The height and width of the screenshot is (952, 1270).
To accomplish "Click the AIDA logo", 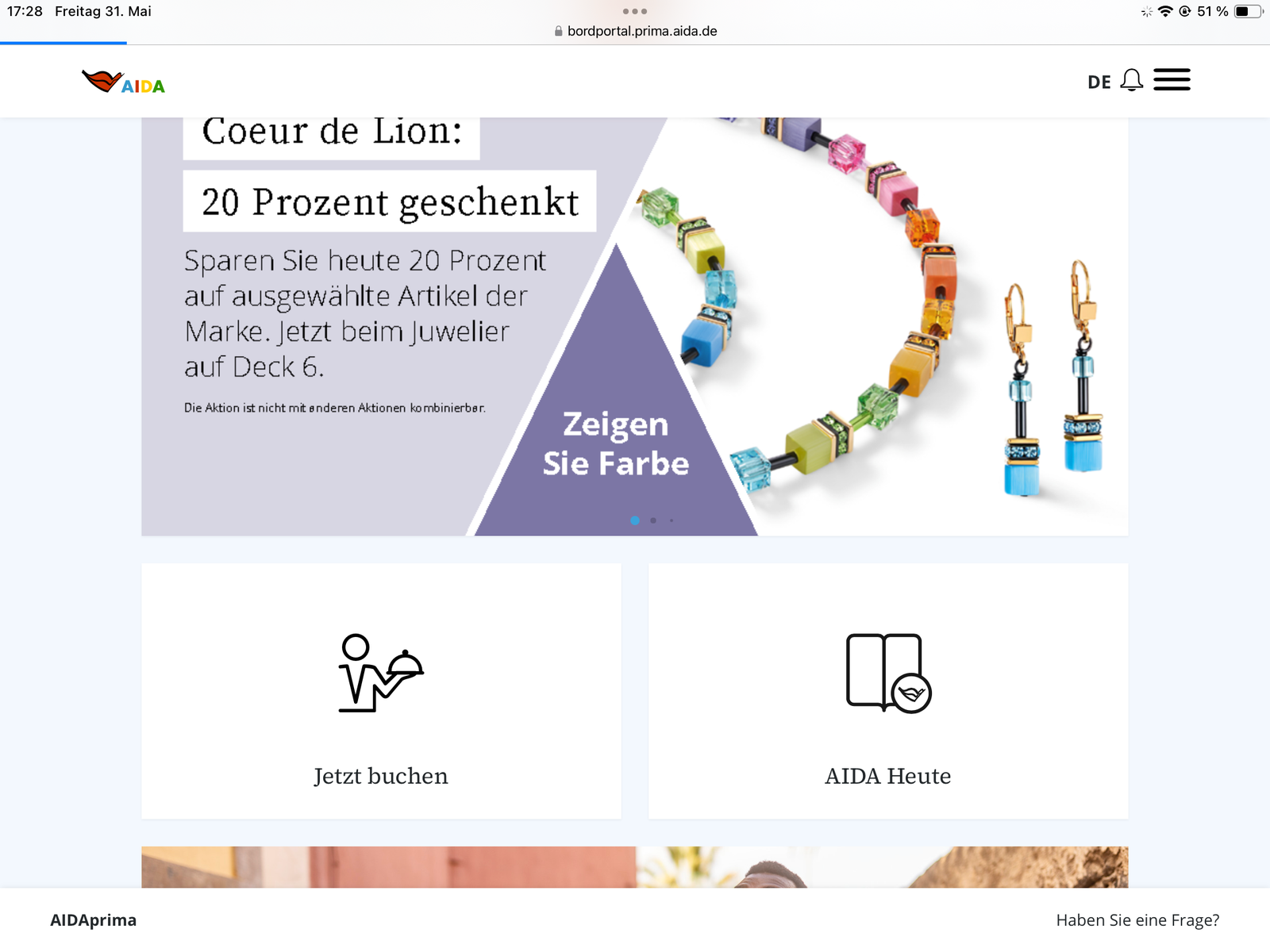I will (x=123, y=82).
